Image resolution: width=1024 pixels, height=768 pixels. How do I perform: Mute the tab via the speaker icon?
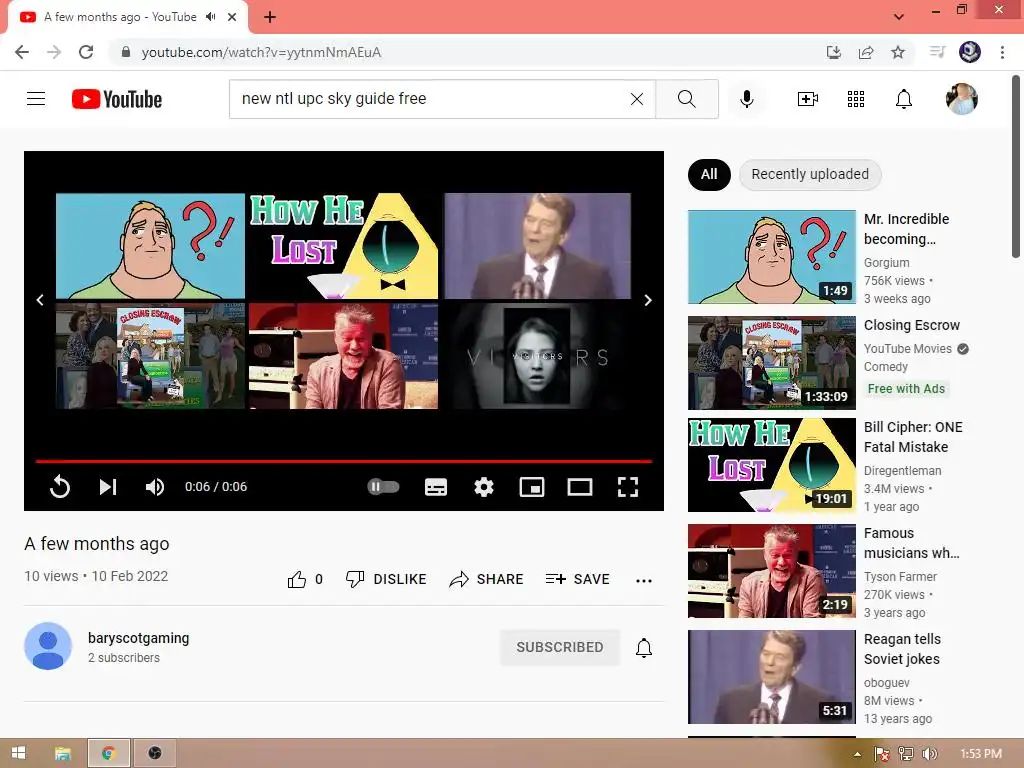(x=210, y=17)
